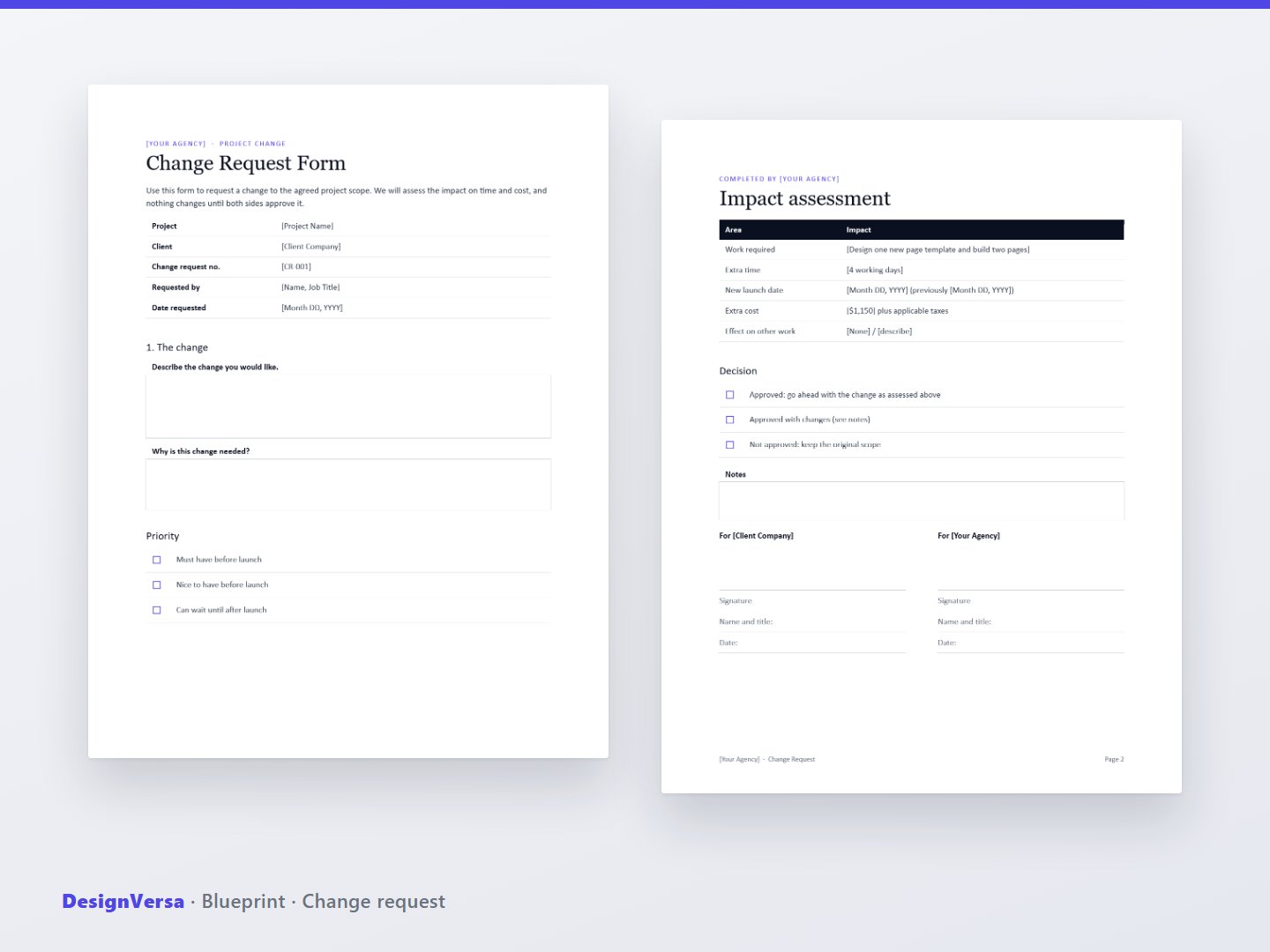Click the 'For [Client Company]' signature heading
Image resolution: width=1270 pixels, height=952 pixels.
coord(756,536)
